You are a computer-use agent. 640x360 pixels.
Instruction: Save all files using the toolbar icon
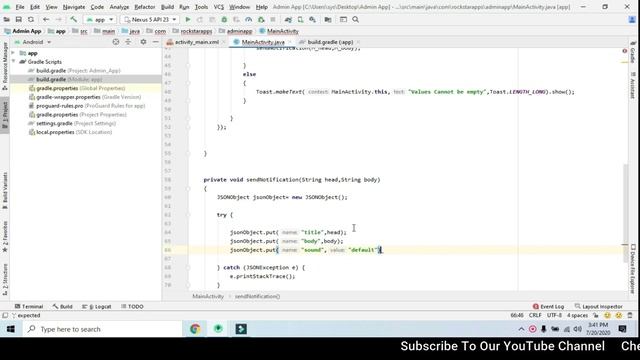coord(18,20)
